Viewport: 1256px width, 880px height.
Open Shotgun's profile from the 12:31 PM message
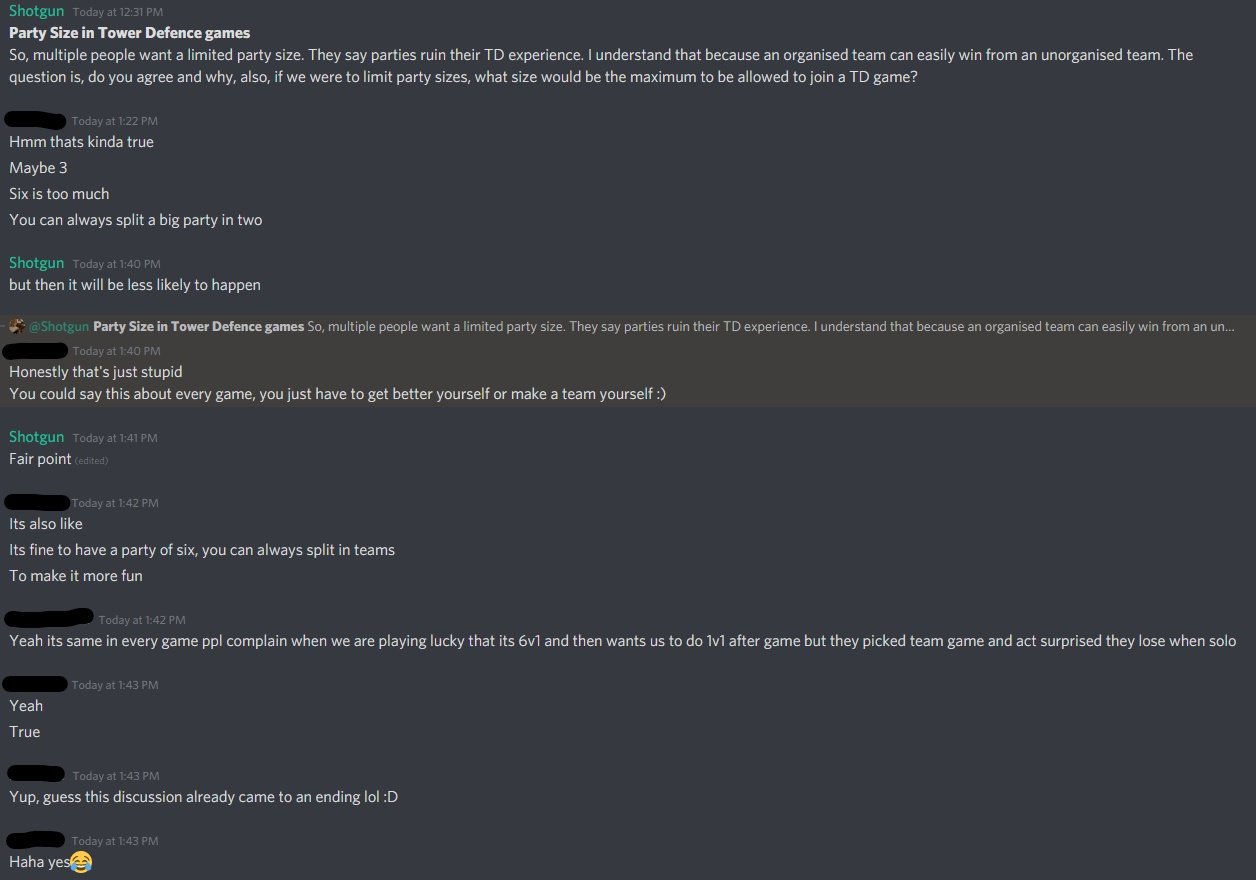(x=37, y=11)
